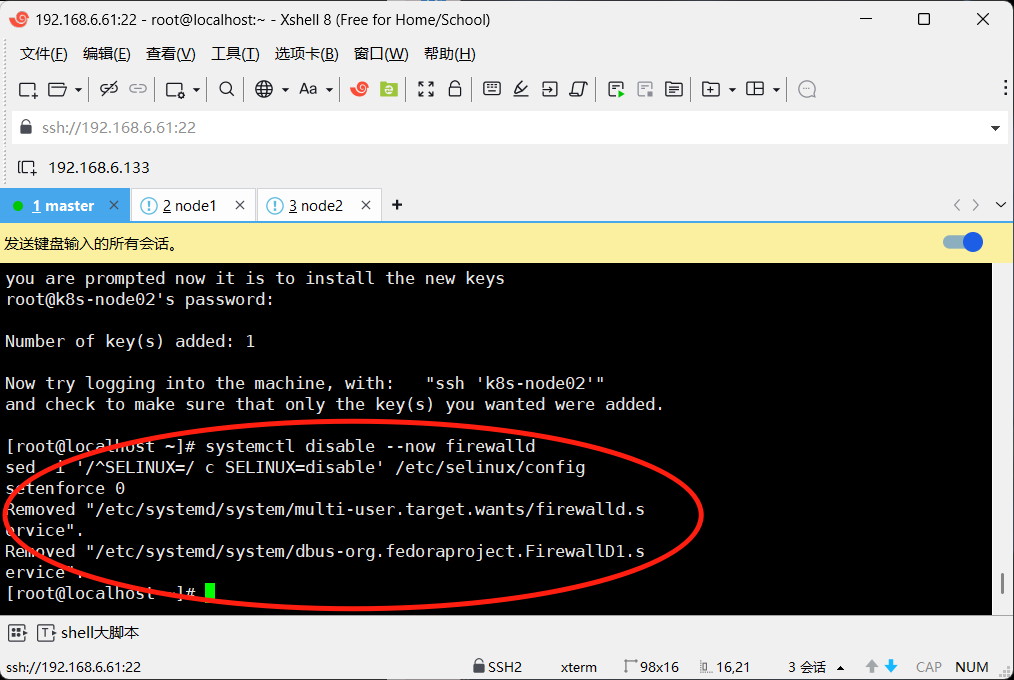This screenshot has width=1014, height=680.
Task: Click the Highlight pen icon
Action: 521,89
